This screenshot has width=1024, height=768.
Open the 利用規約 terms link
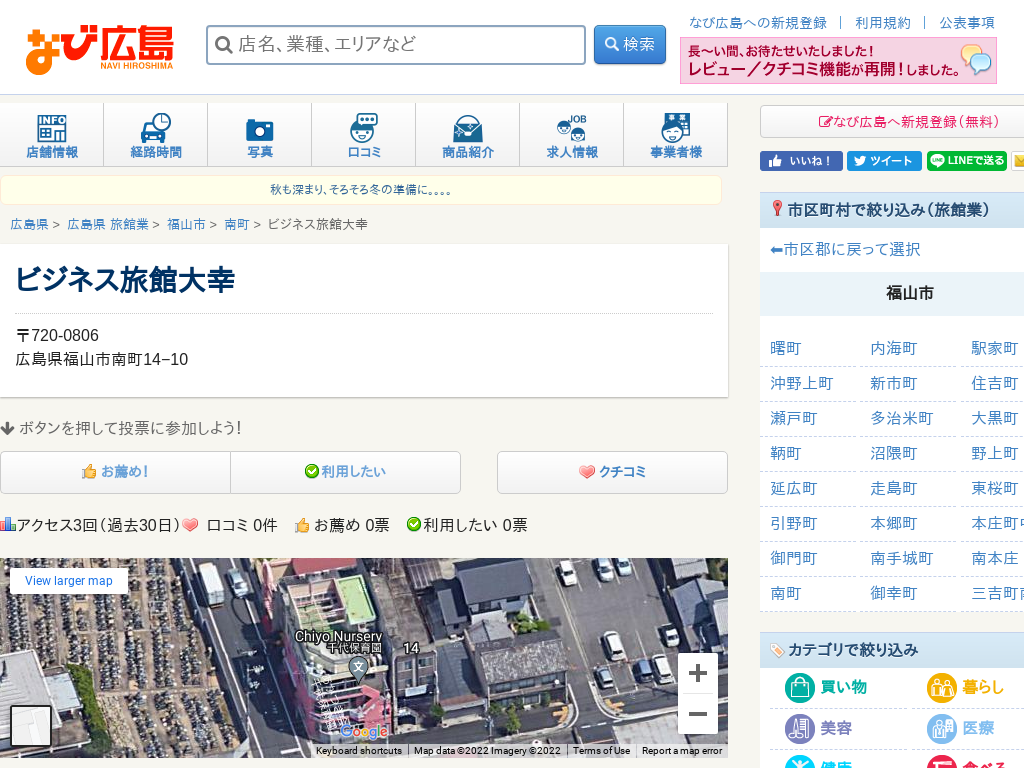coord(883,23)
